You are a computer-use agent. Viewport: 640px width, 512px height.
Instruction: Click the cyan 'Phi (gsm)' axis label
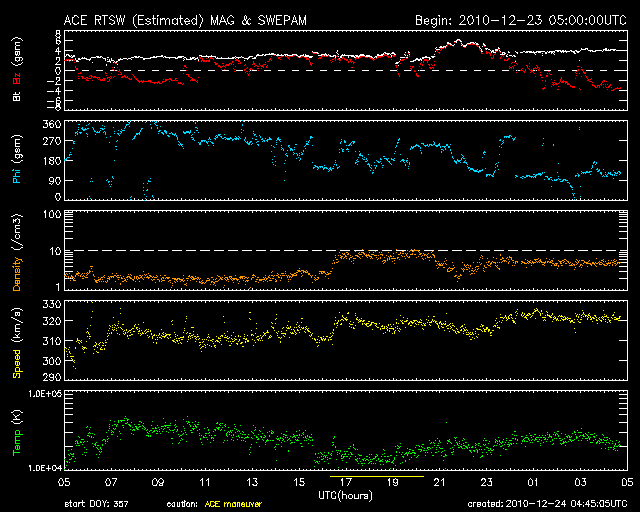[17, 159]
